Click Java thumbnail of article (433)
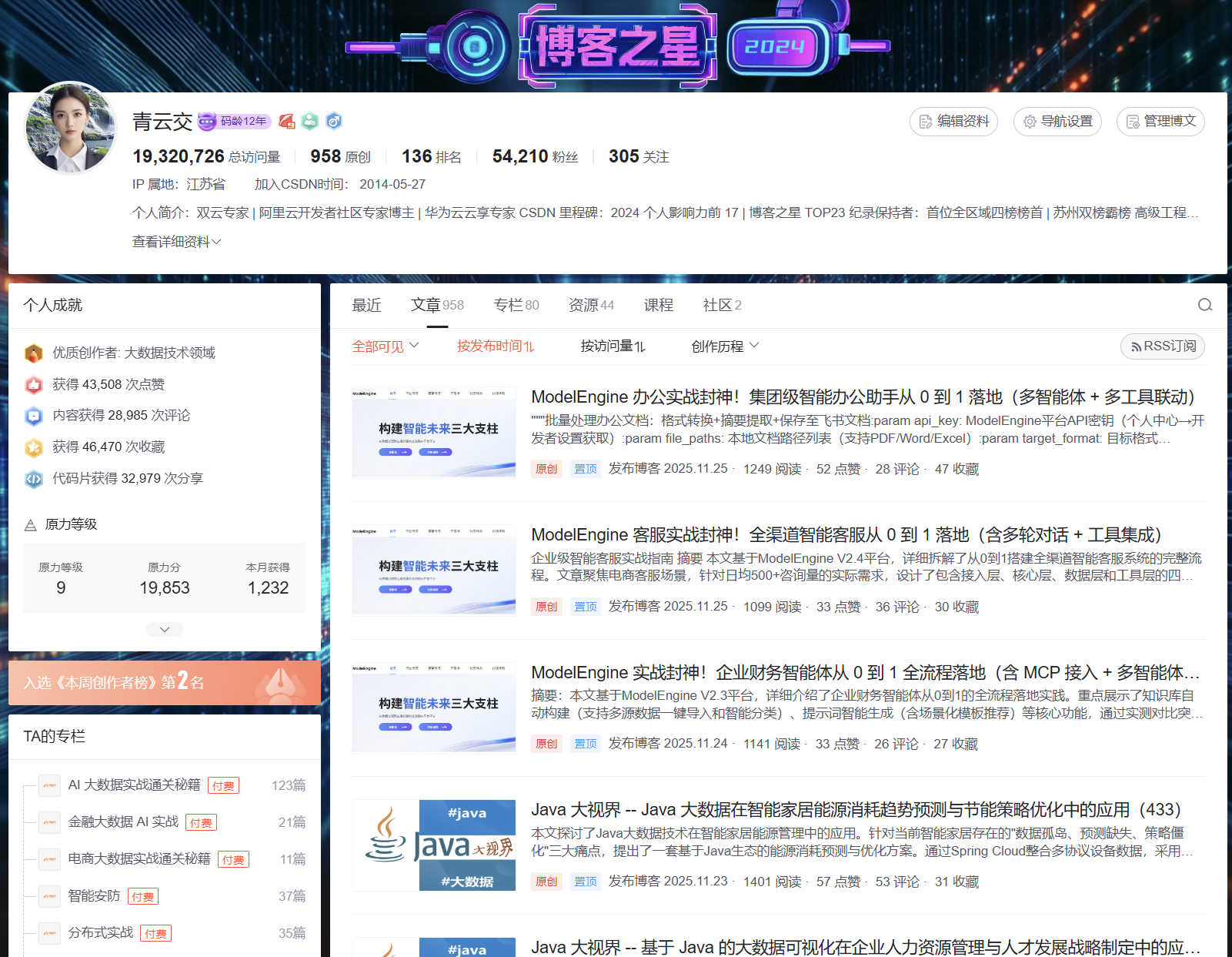 pos(434,845)
